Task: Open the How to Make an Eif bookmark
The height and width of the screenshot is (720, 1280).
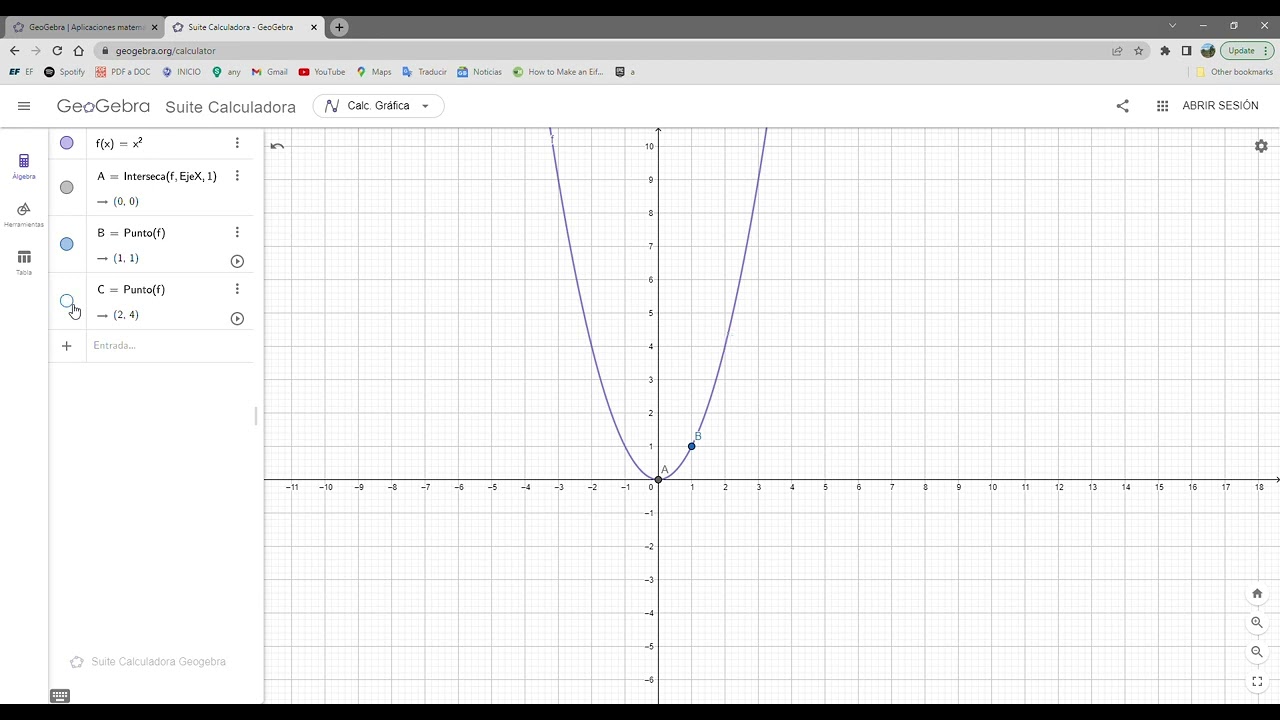Action: coord(559,72)
